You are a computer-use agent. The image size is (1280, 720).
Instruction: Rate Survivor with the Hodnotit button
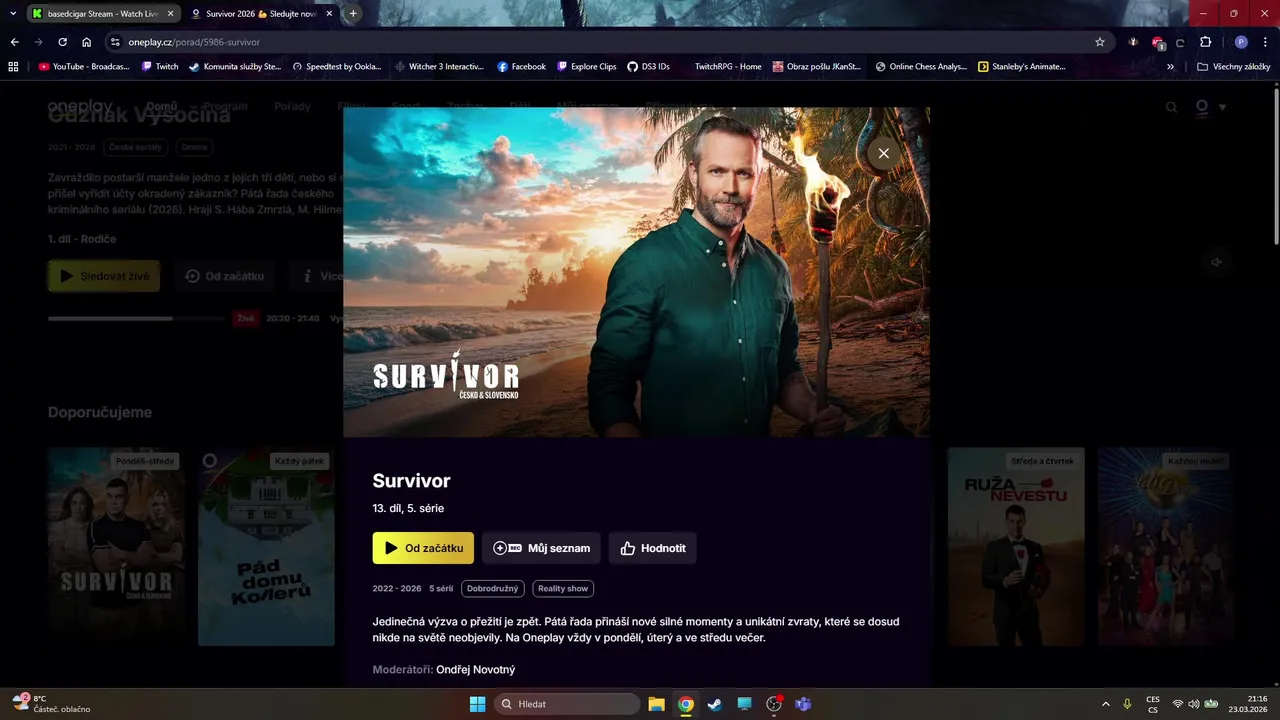653,548
